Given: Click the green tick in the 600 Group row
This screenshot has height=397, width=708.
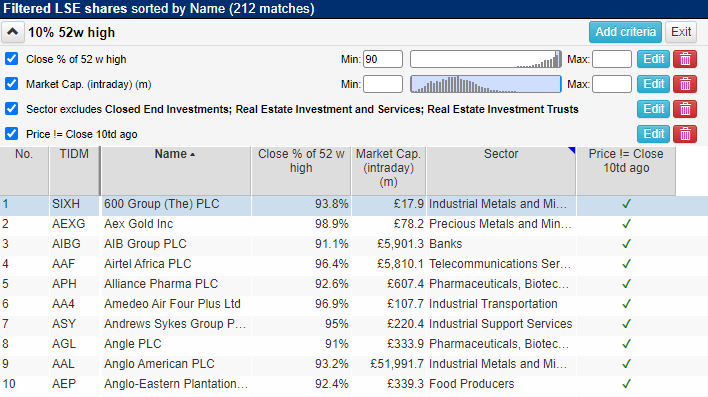Looking at the screenshot, I should point(626,204).
